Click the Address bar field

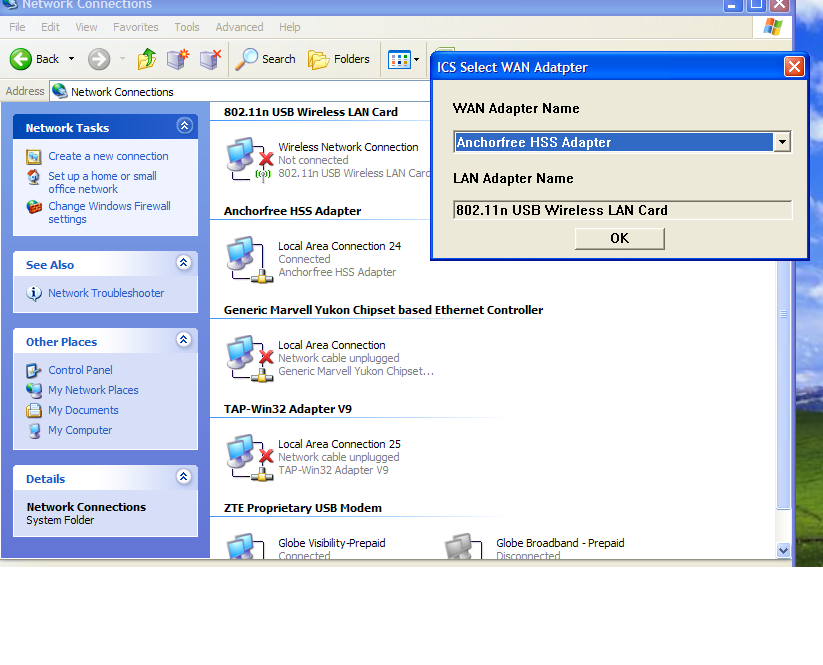click(240, 91)
